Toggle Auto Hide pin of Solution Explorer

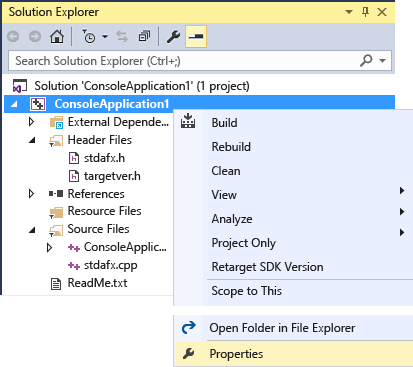pos(365,12)
